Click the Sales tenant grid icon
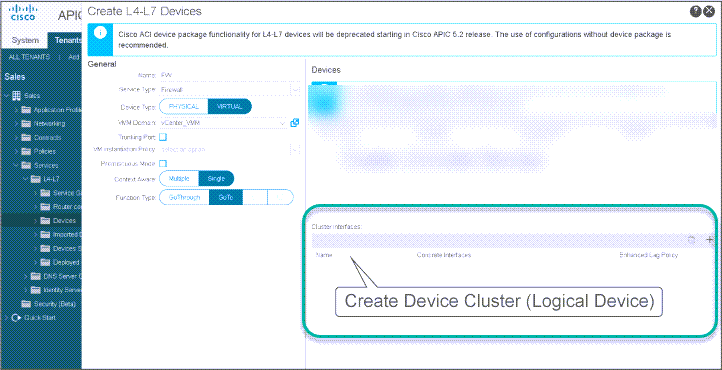The image size is (722, 370). click(x=16, y=96)
